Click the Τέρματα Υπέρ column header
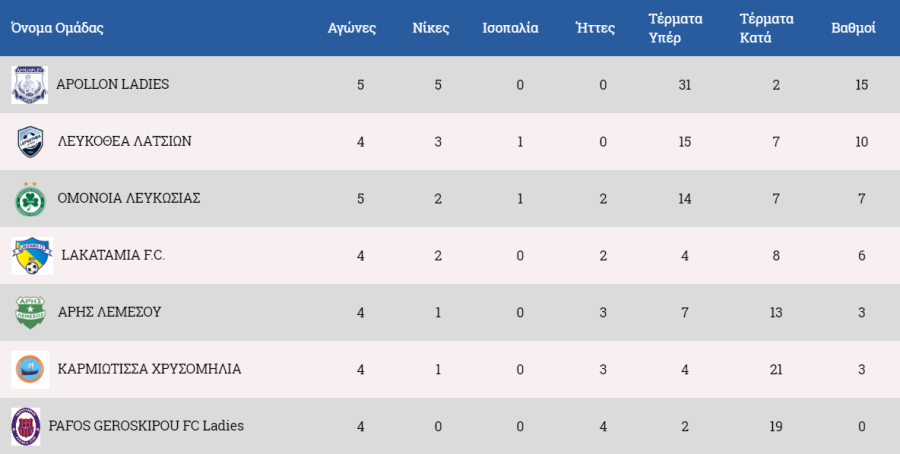 tap(676, 28)
